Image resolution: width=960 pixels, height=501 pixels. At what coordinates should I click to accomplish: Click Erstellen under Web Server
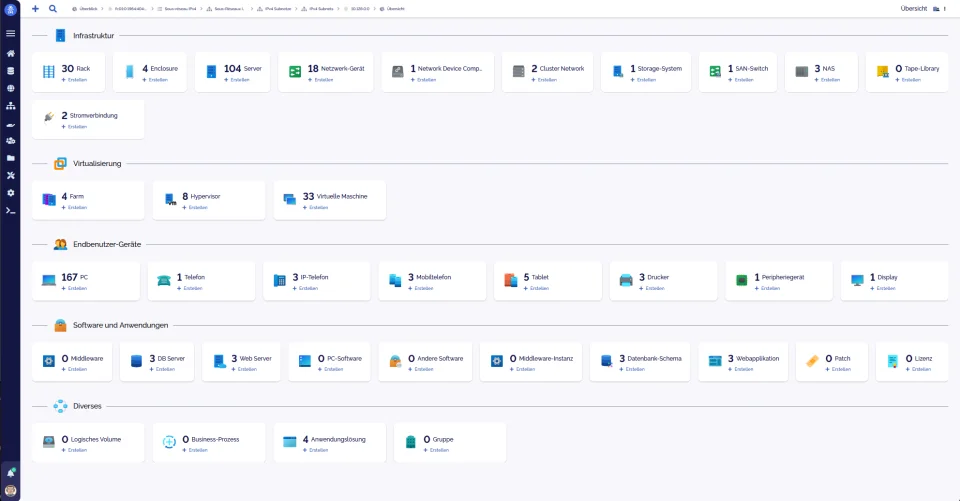tap(244, 369)
